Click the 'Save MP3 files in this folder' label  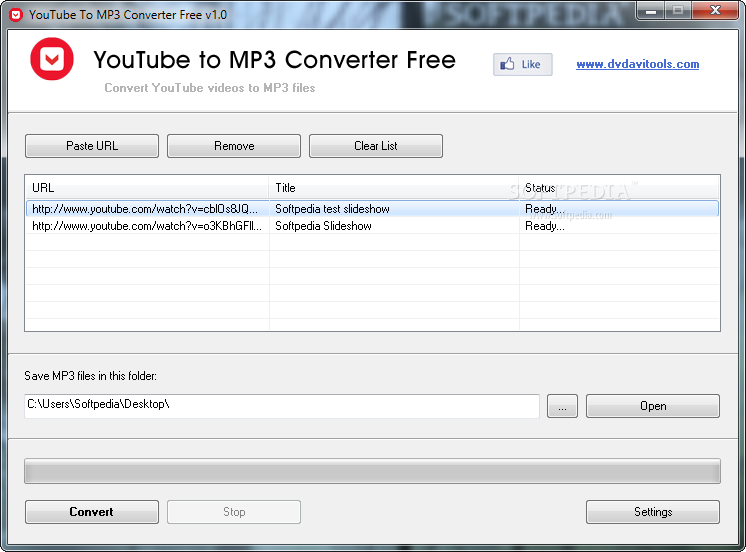90,376
